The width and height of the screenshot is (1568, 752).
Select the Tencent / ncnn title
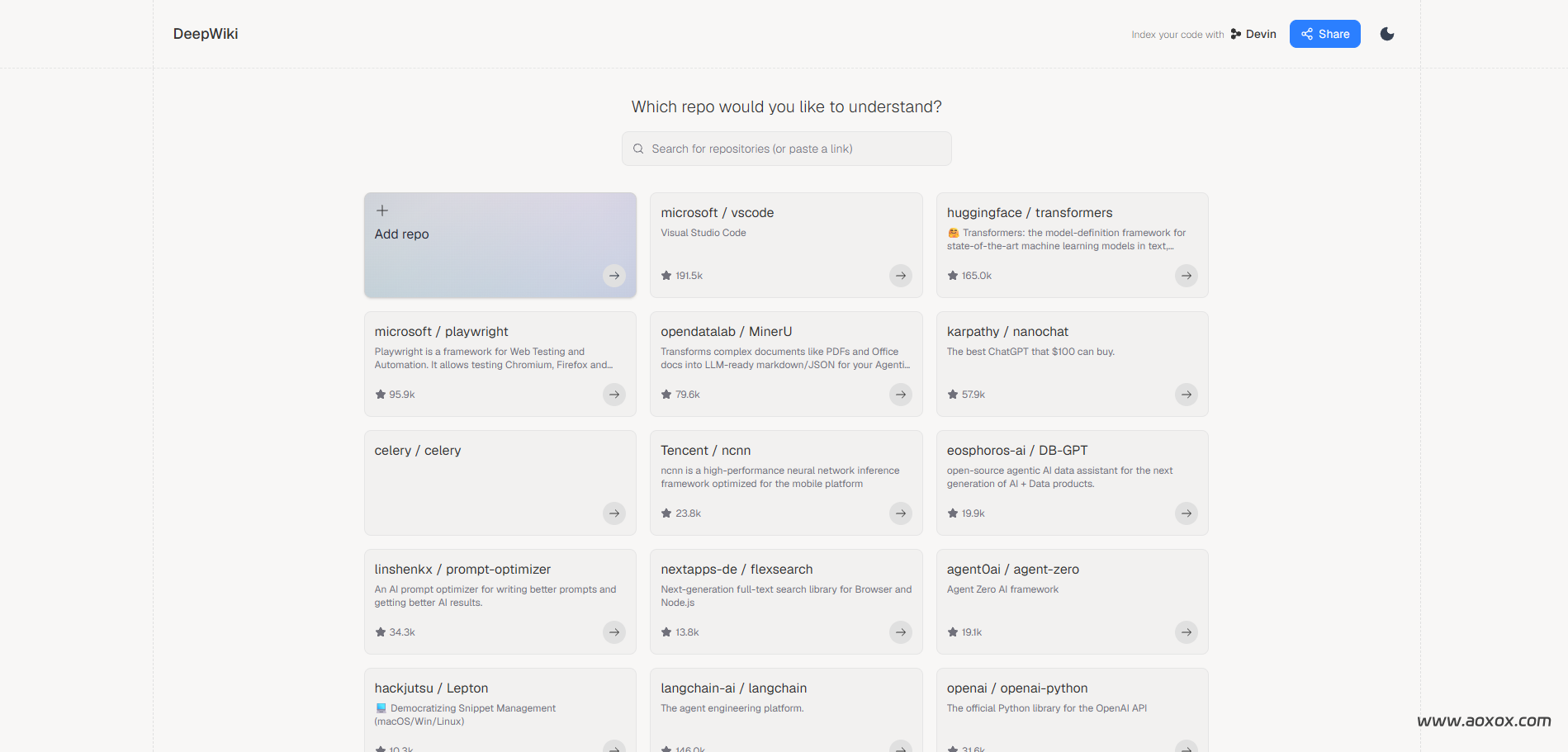click(x=706, y=451)
